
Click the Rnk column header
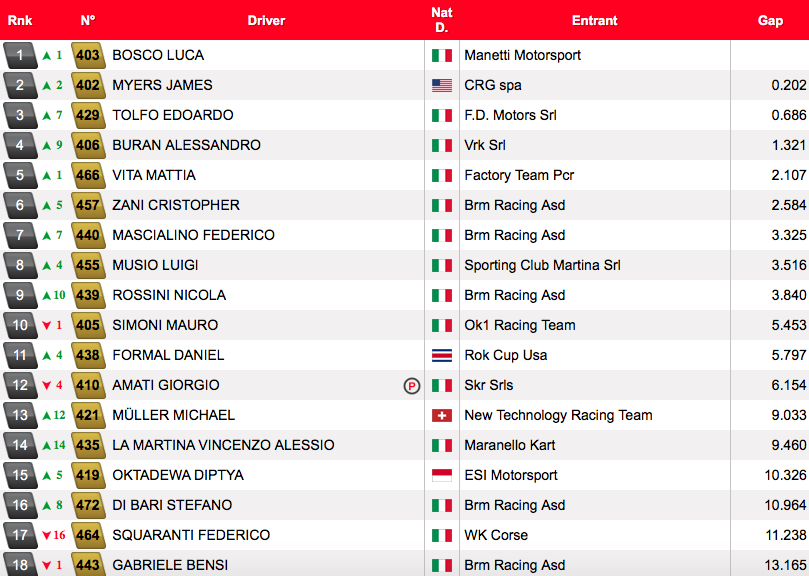[x=20, y=21]
